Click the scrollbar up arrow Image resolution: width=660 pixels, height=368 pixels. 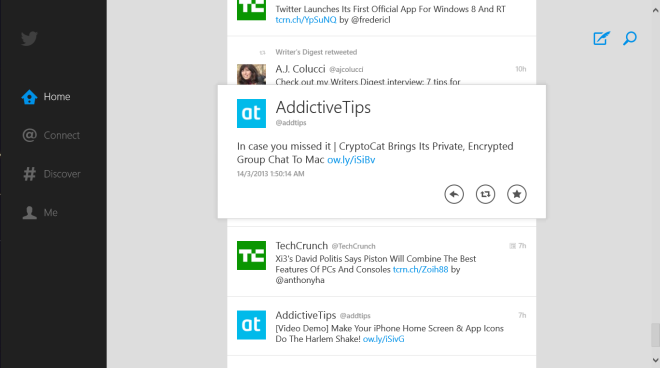click(x=655, y=10)
